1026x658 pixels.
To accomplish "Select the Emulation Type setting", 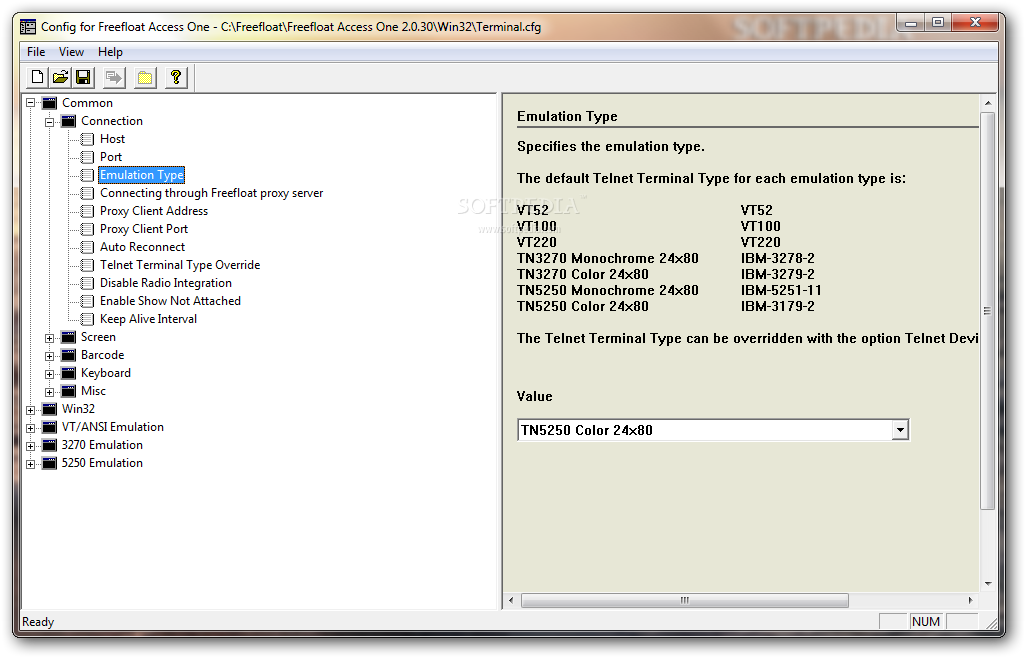I will click(x=141, y=175).
